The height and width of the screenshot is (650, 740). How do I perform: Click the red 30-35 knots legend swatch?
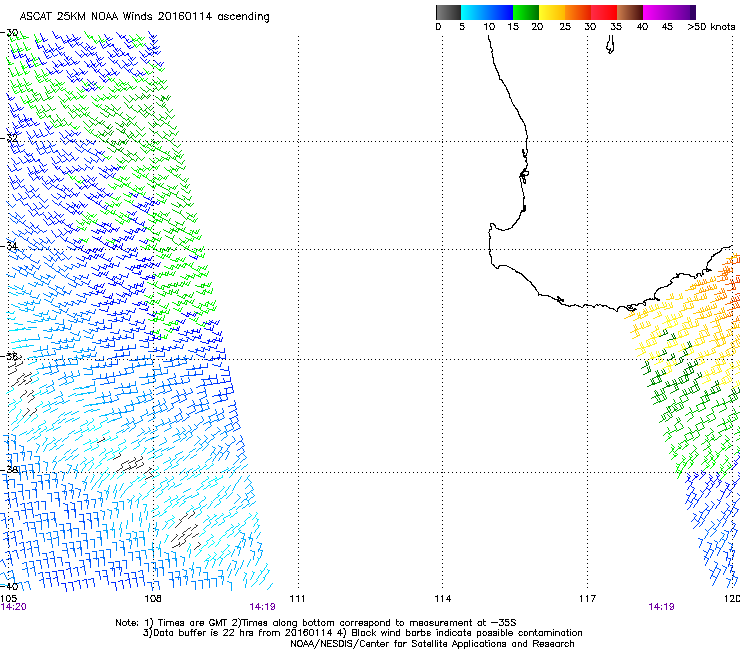pos(604,12)
